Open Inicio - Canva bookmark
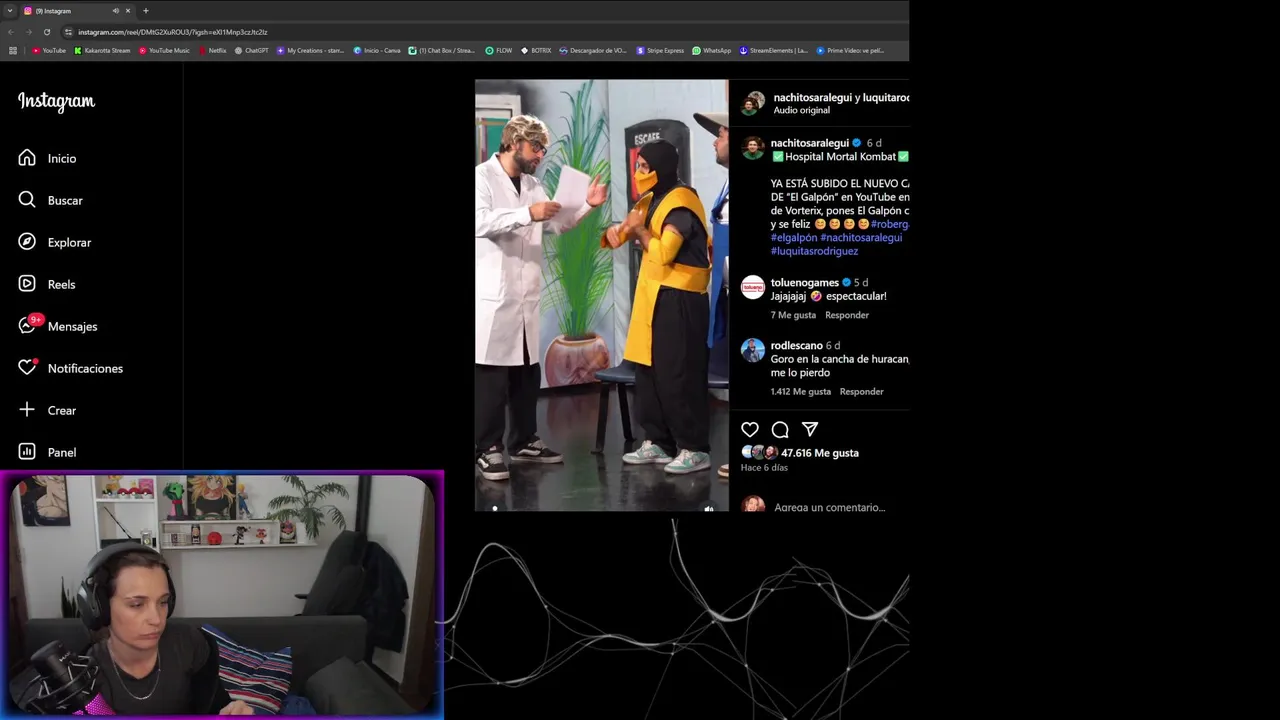Image resolution: width=1280 pixels, height=720 pixels. 377,50
